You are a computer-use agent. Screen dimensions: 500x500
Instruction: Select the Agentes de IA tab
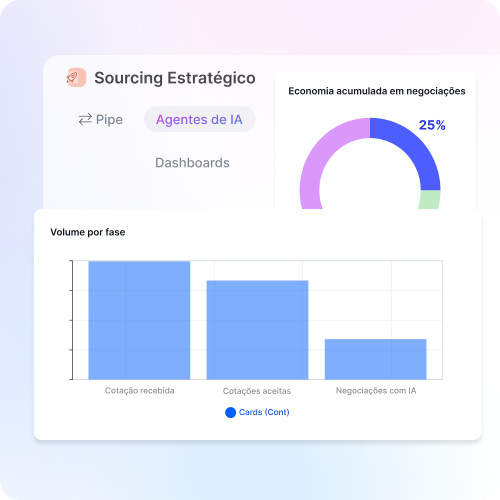tap(199, 119)
